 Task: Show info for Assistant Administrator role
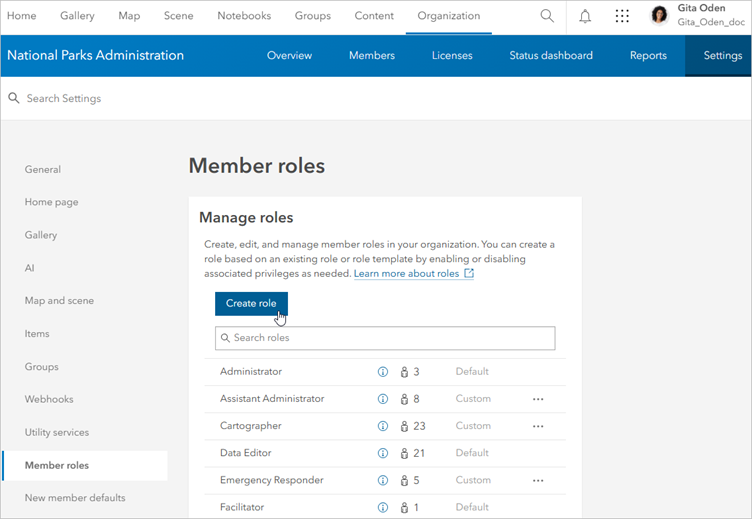click(383, 399)
